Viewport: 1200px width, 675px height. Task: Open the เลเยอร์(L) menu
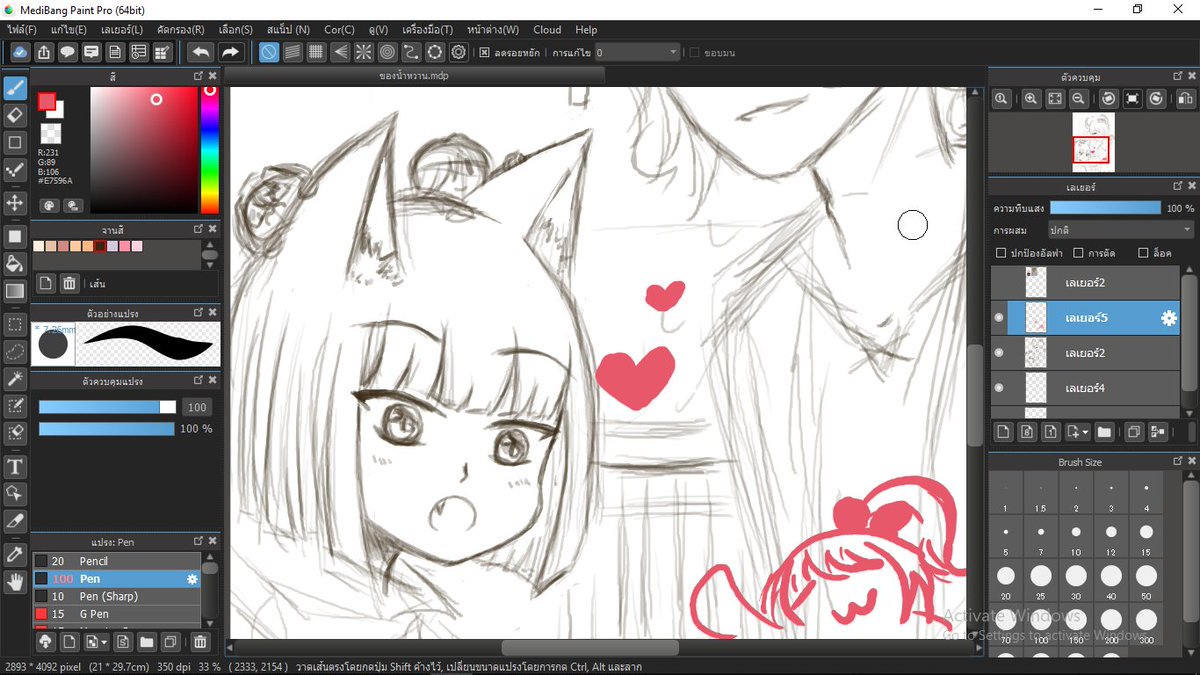122,30
